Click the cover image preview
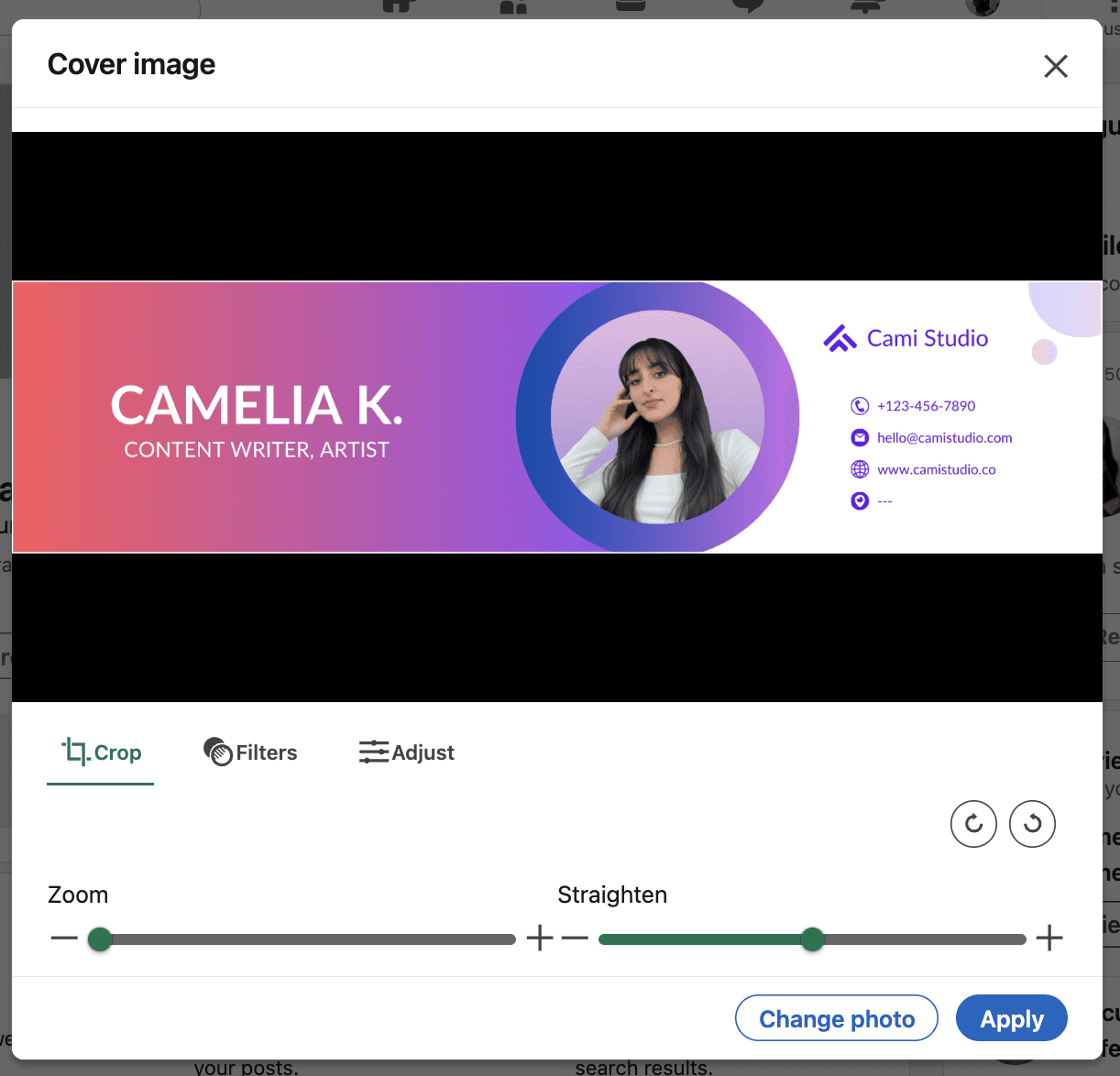The height and width of the screenshot is (1076, 1120). (557, 417)
